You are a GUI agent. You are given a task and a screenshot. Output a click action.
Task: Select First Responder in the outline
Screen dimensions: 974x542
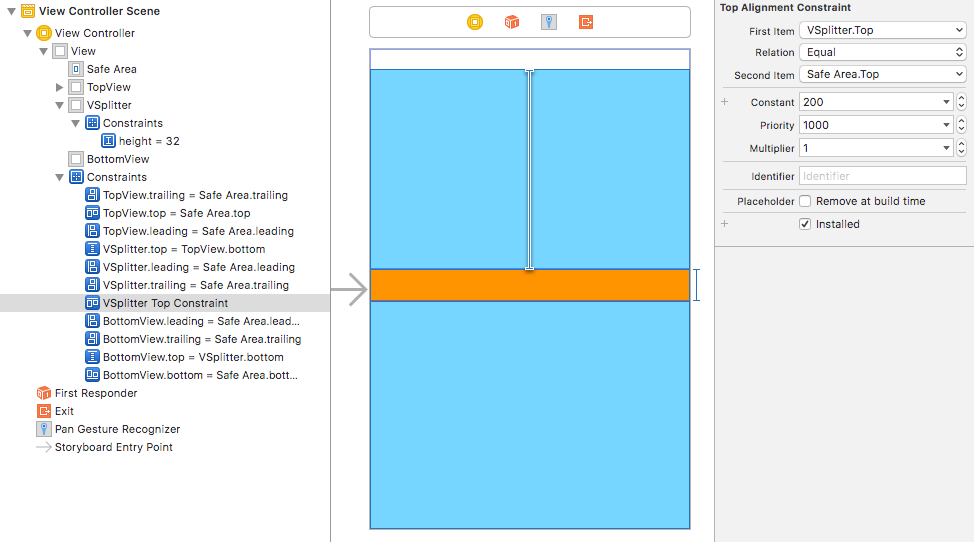(95, 393)
